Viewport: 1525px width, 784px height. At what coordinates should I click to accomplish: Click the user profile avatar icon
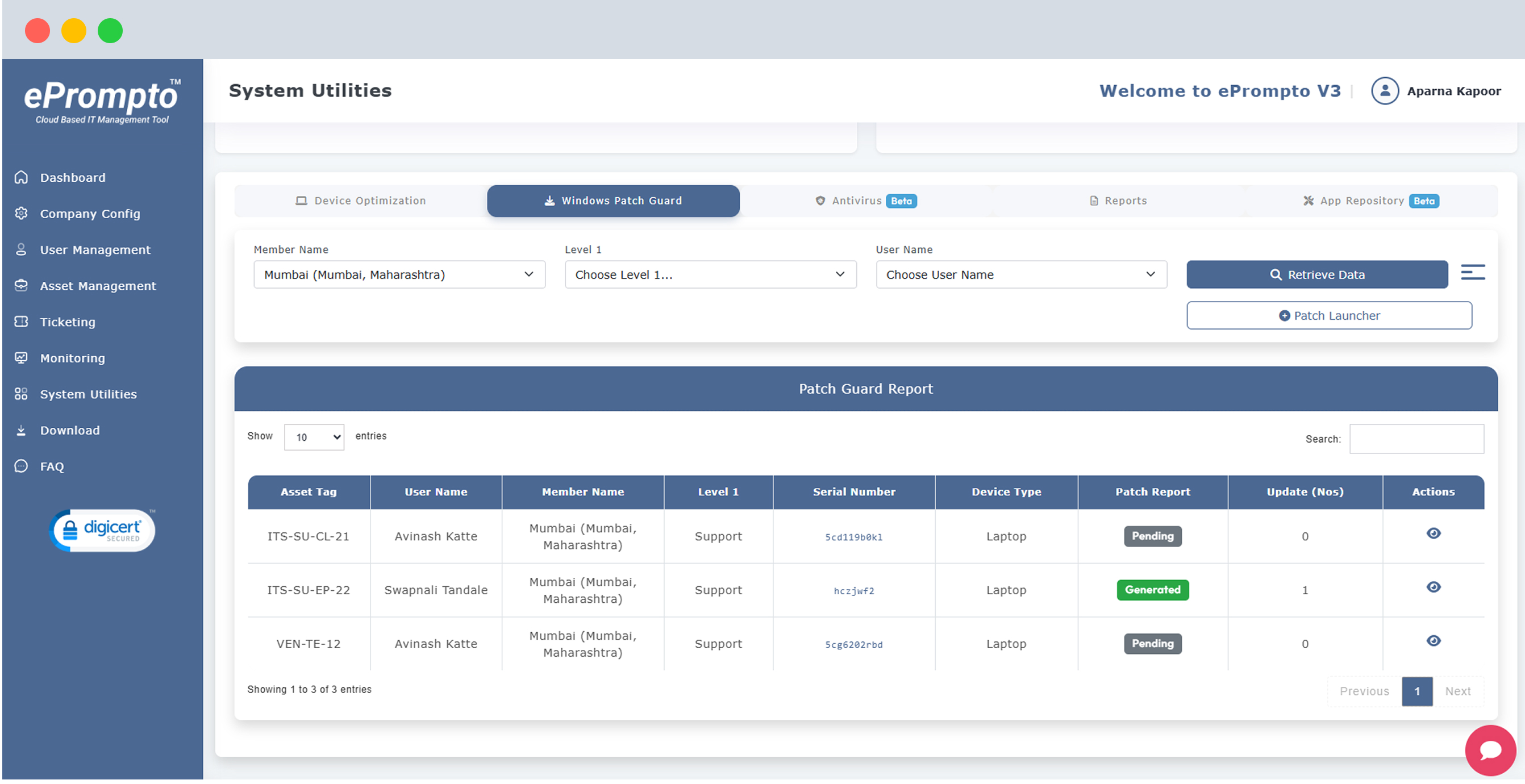pos(1385,91)
